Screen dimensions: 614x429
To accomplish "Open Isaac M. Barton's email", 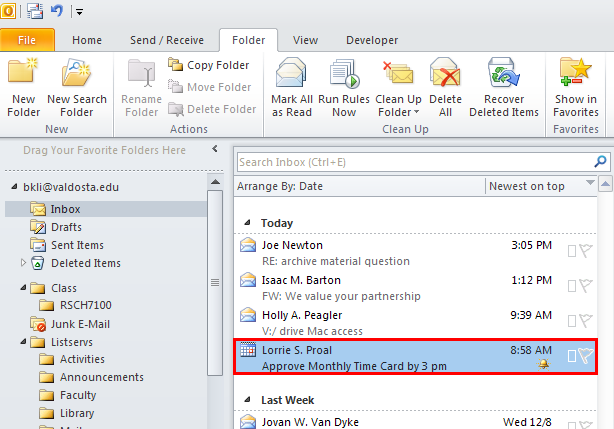I will point(415,288).
